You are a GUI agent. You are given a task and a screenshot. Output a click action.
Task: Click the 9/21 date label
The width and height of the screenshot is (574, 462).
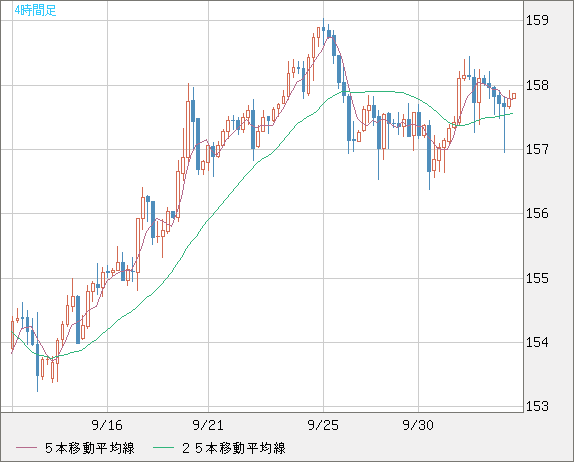tap(208, 425)
